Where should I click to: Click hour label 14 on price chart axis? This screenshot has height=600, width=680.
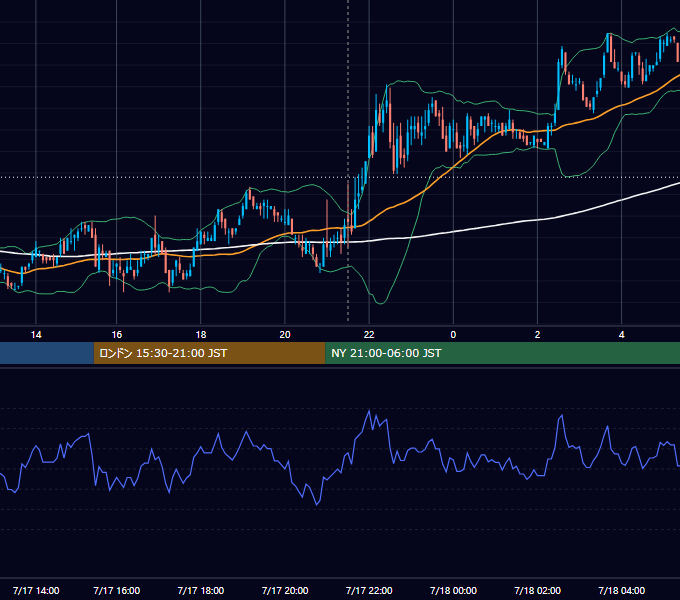click(x=36, y=335)
